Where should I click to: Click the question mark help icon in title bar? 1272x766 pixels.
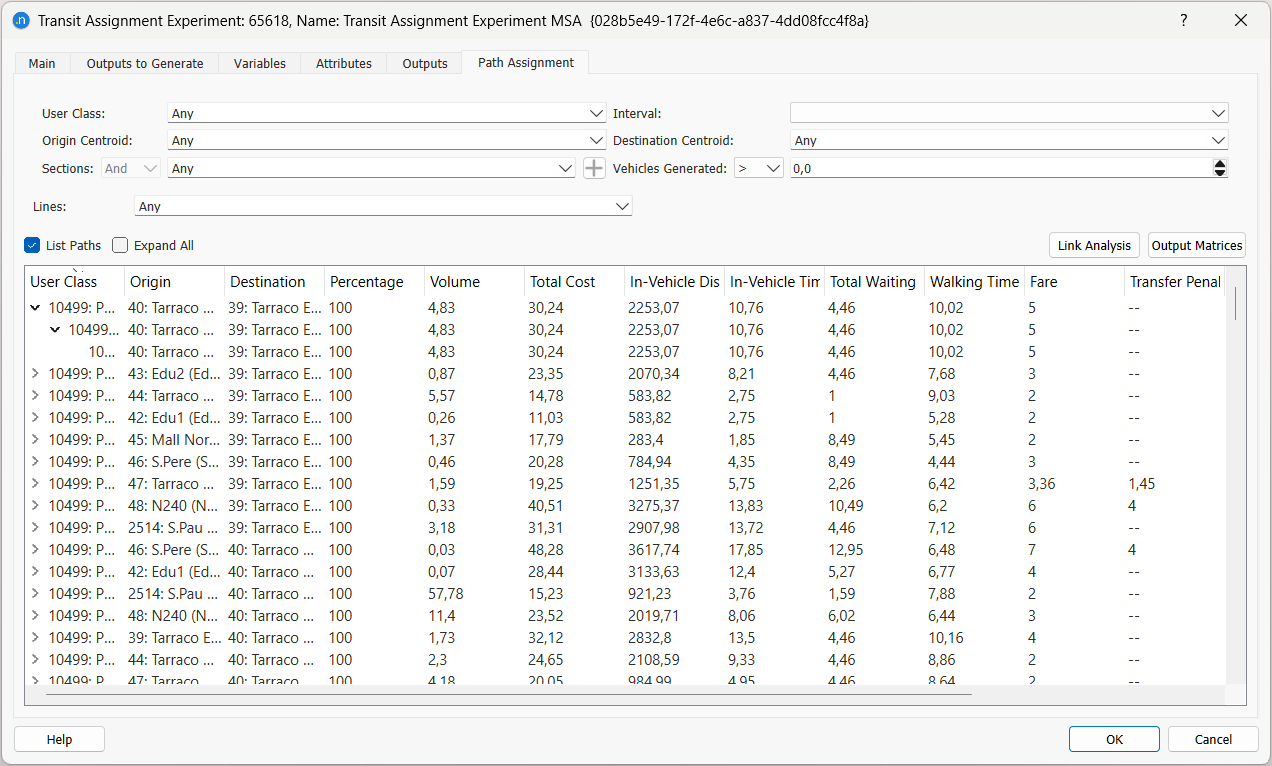[x=1183, y=20]
